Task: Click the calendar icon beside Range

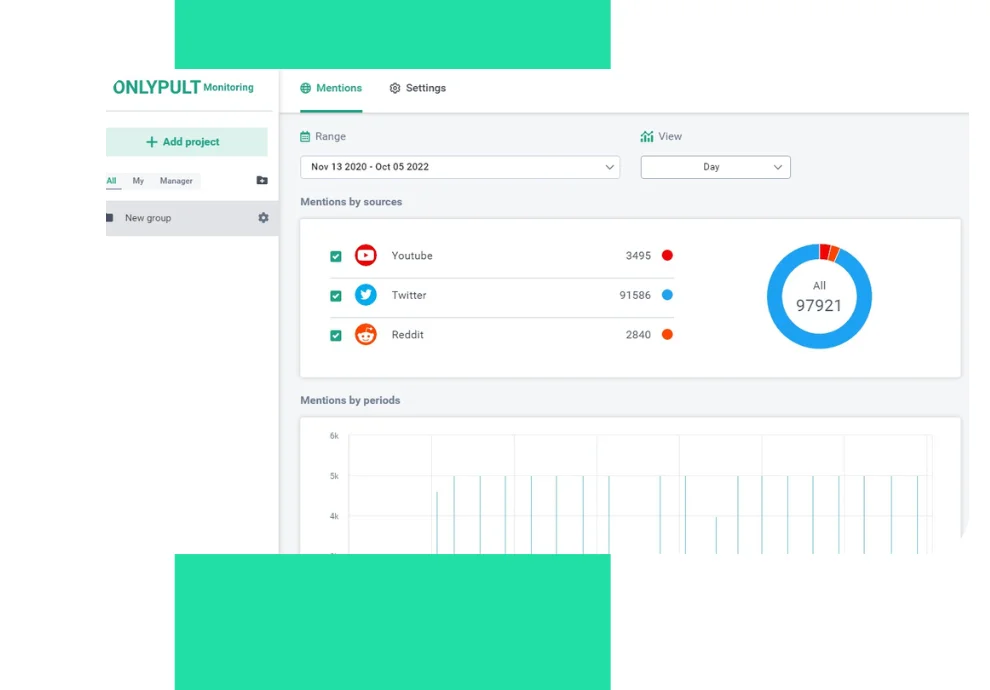Action: click(305, 136)
